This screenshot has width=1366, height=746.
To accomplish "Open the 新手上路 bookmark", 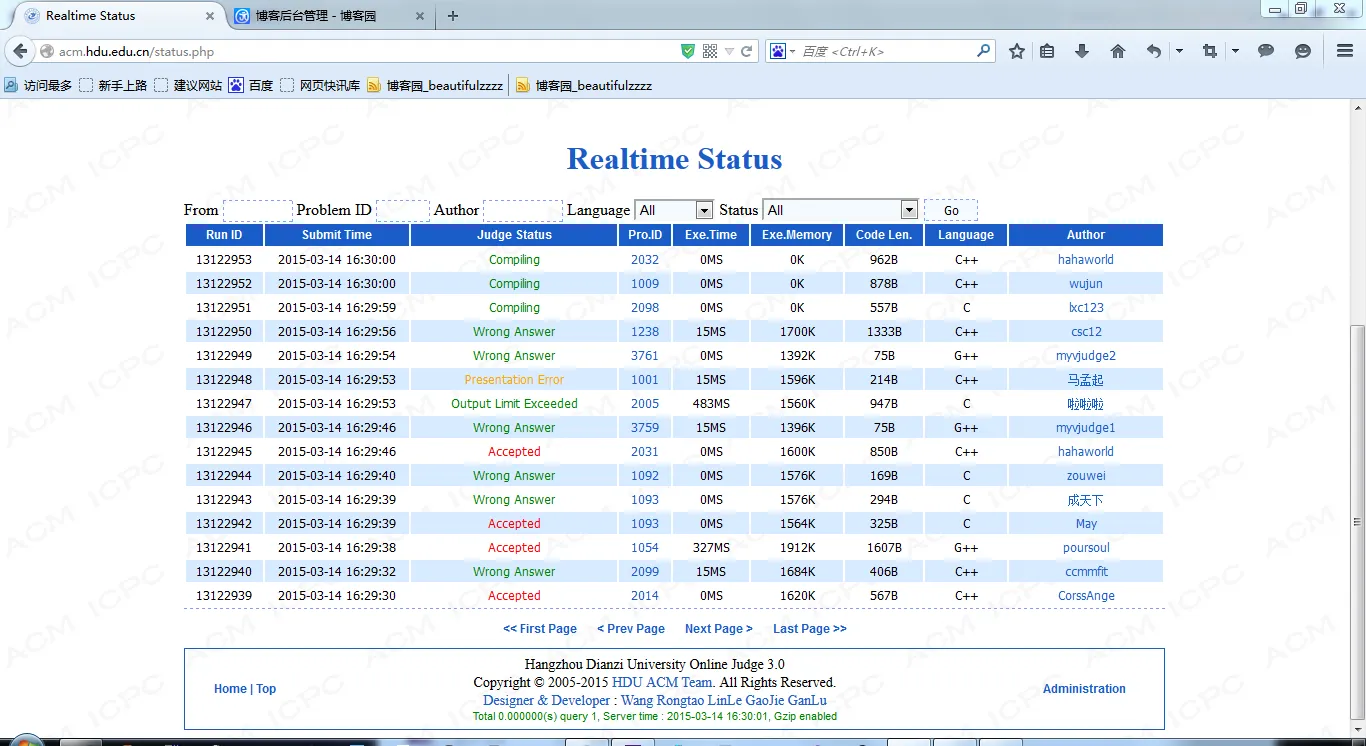I will tap(113, 86).
